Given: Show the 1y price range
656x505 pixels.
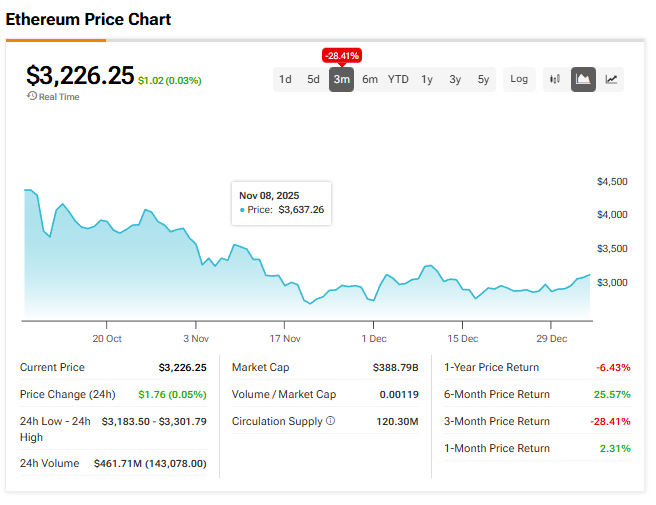Looking at the screenshot, I should pos(427,79).
